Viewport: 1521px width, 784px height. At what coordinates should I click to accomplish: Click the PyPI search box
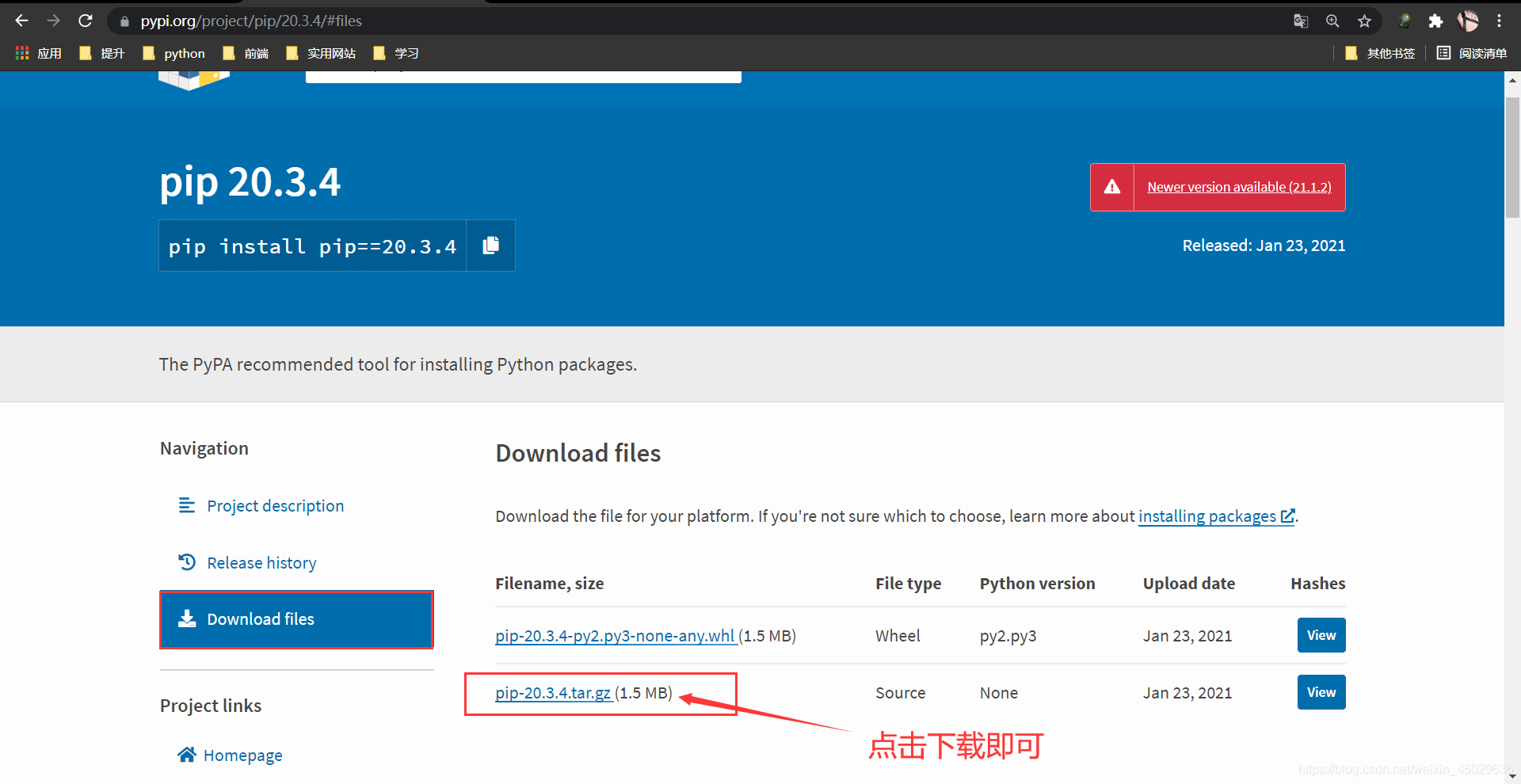pos(524,77)
